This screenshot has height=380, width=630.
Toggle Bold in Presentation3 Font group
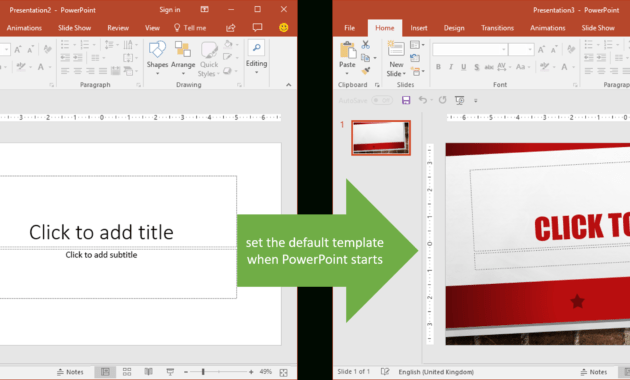(438, 67)
